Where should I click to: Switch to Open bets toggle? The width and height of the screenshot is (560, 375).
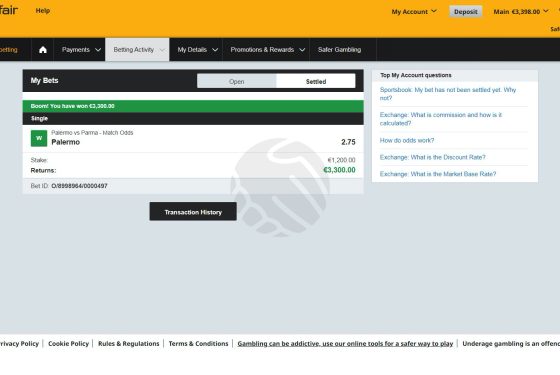(x=236, y=81)
